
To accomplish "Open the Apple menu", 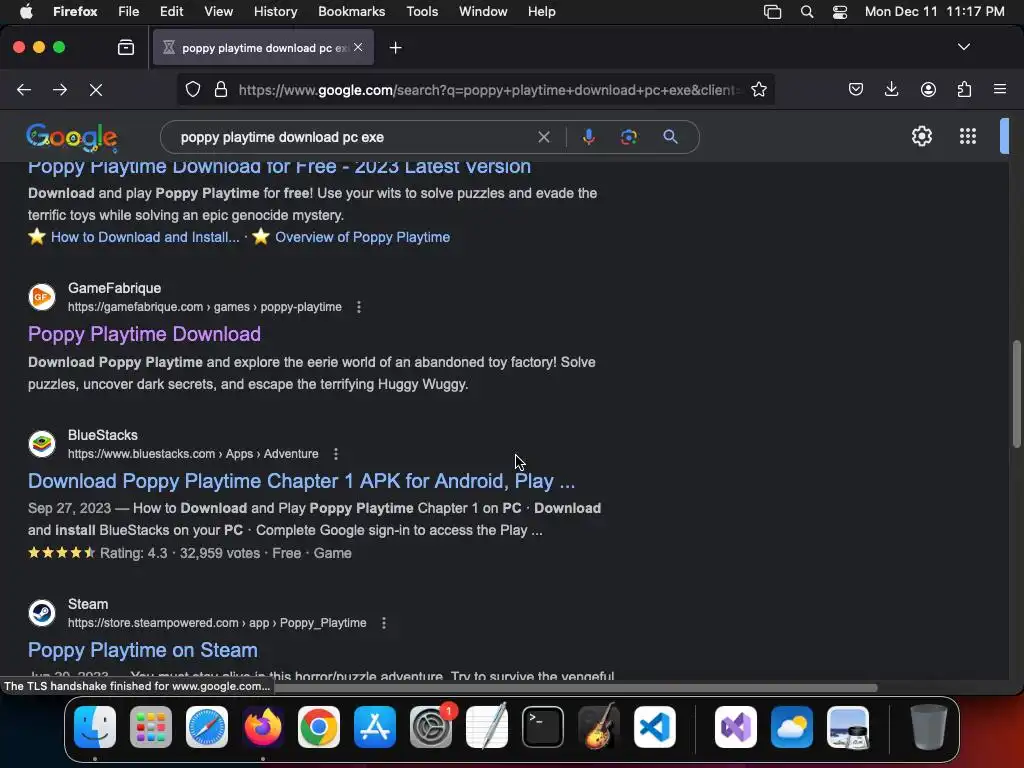I will pyautogui.click(x=26, y=12).
